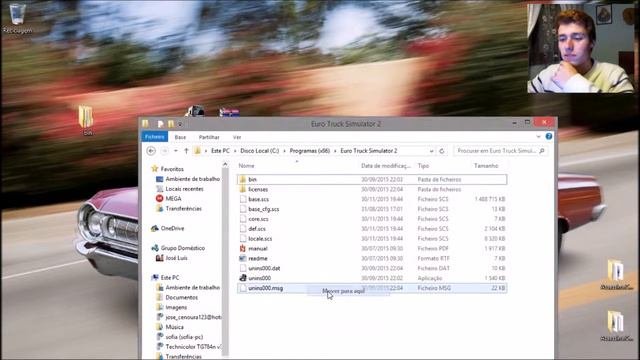Viewport: 640px width, 360px height.
Task: Open the address bar history dropdown
Action: pos(431,151)
